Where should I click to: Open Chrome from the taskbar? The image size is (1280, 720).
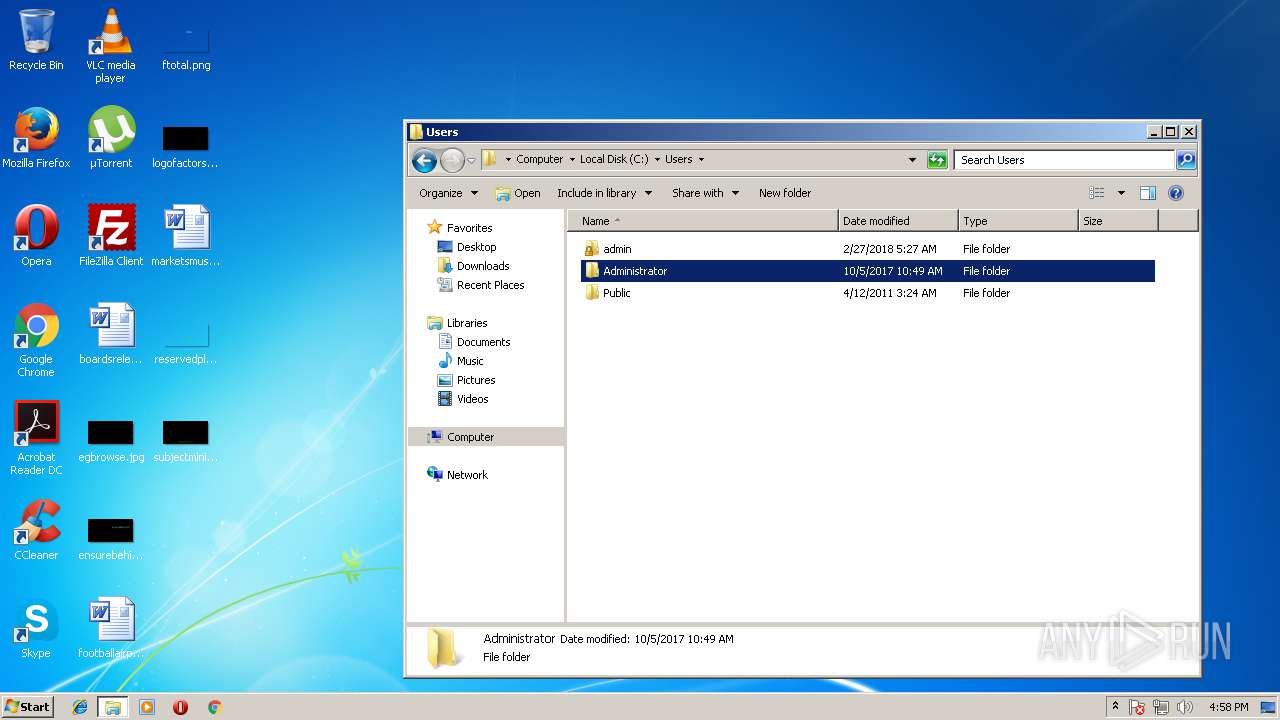(214, 707)
